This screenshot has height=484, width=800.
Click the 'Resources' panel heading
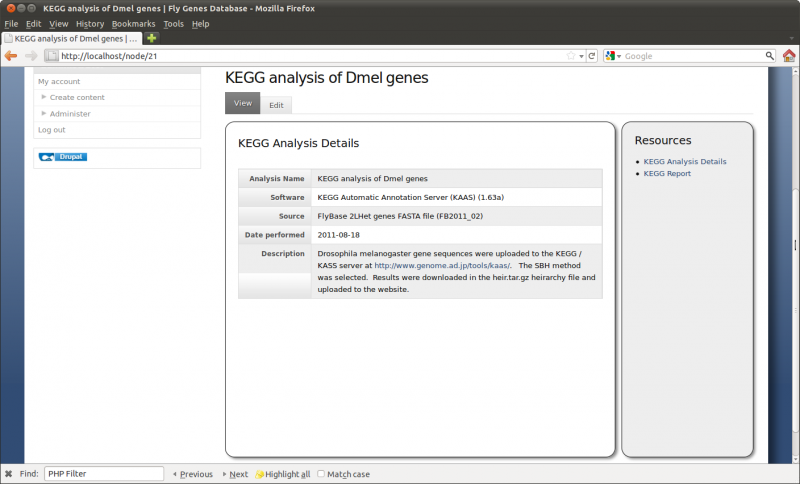point(663,140)
